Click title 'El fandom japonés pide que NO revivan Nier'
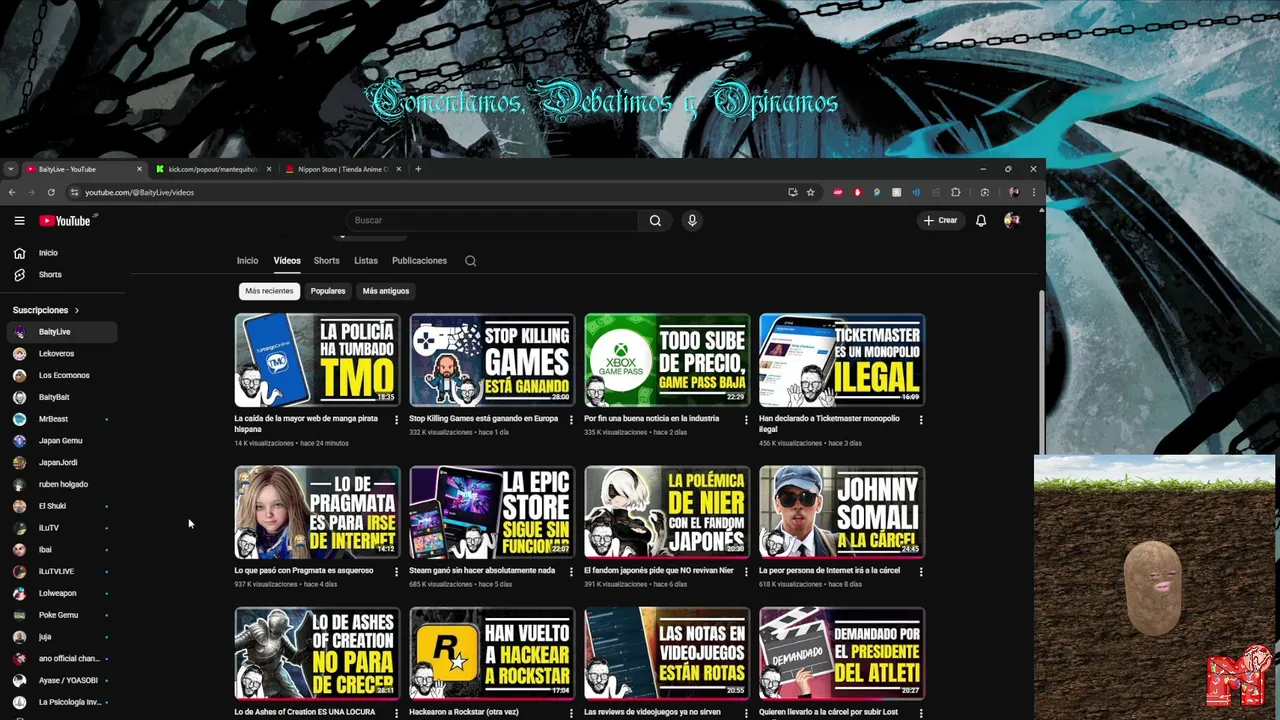The height and width of the screenshot is (720, 1280). [659, 571]
